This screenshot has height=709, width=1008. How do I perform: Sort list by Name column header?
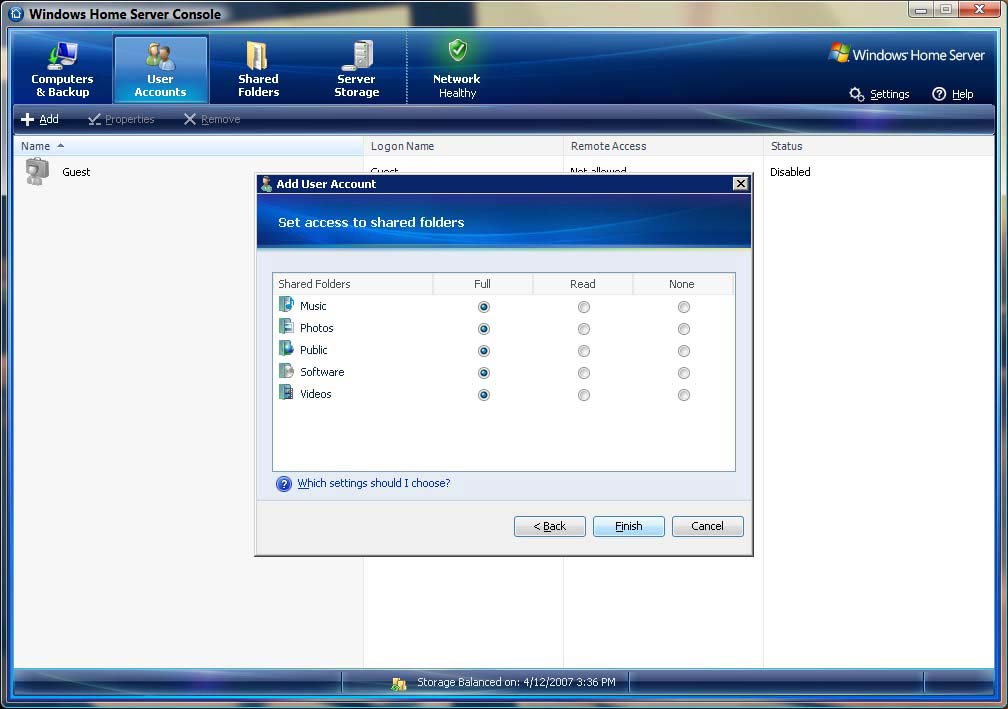coord(36,146)
